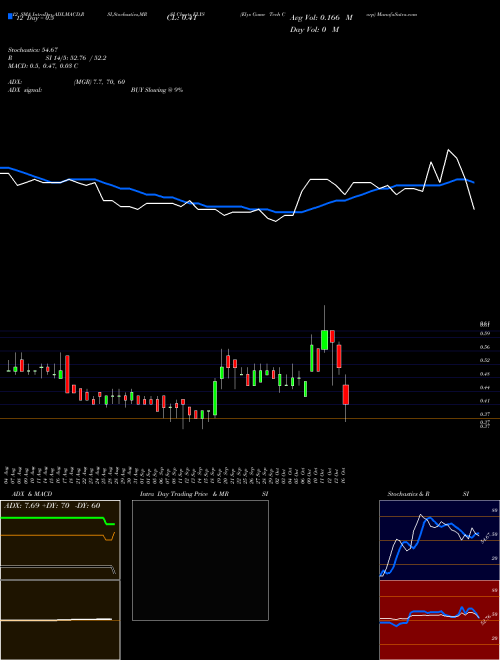
Task: Click the last red candlestick on the chart
Action: 346,394
